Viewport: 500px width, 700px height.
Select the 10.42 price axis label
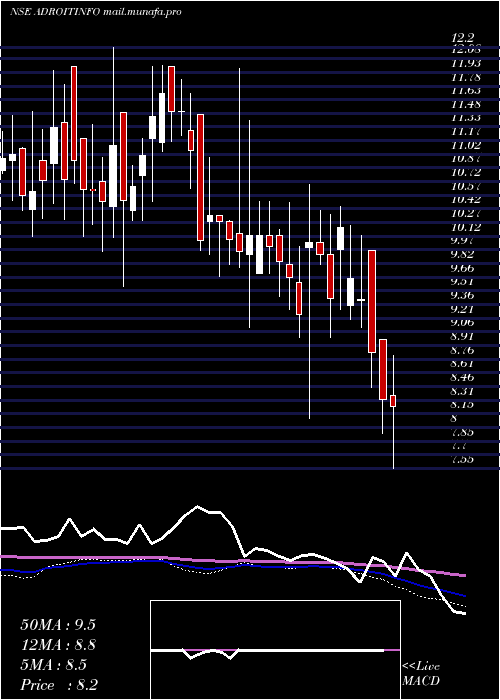click(466, 200)
